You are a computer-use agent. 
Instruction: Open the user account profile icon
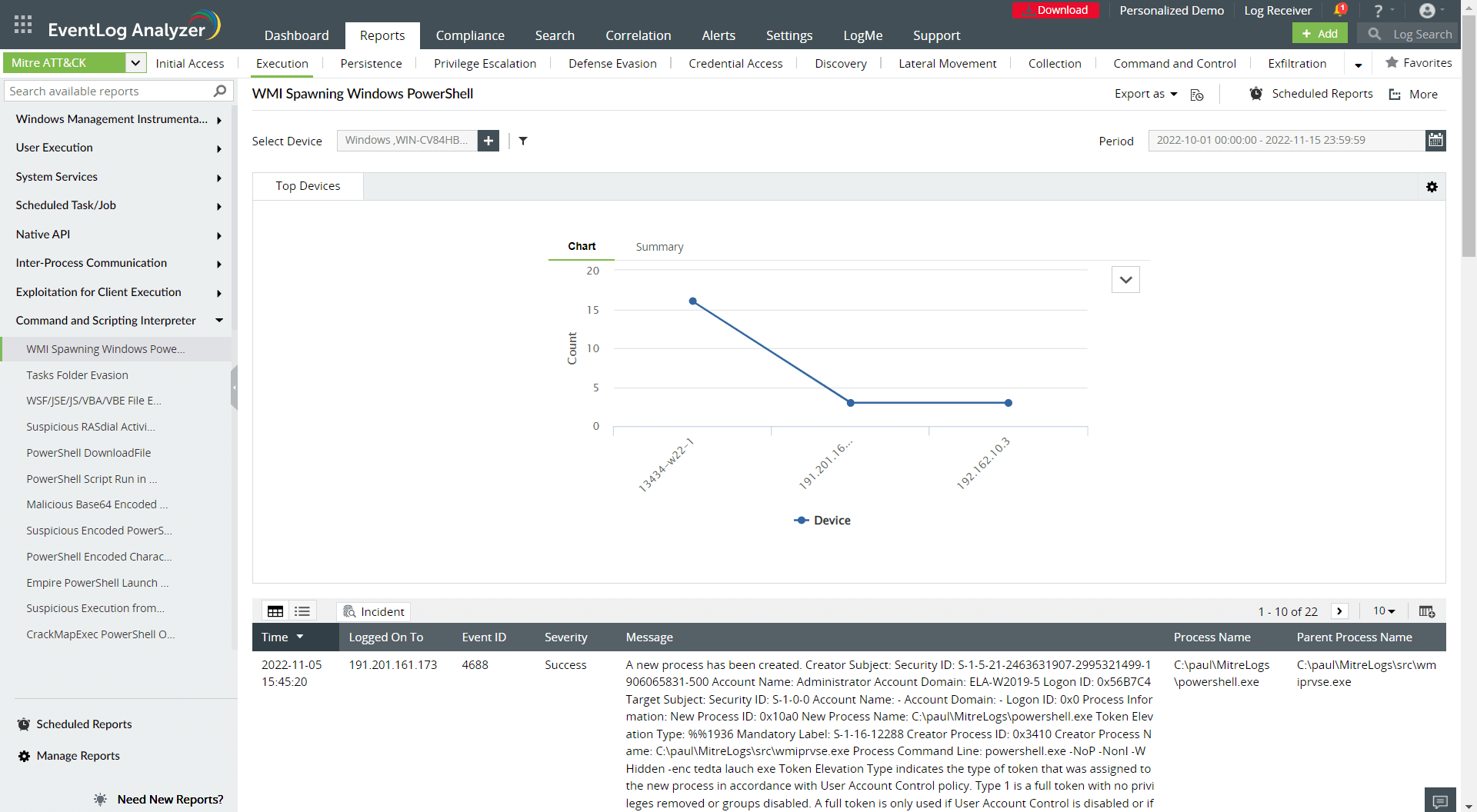[1427, 11]
